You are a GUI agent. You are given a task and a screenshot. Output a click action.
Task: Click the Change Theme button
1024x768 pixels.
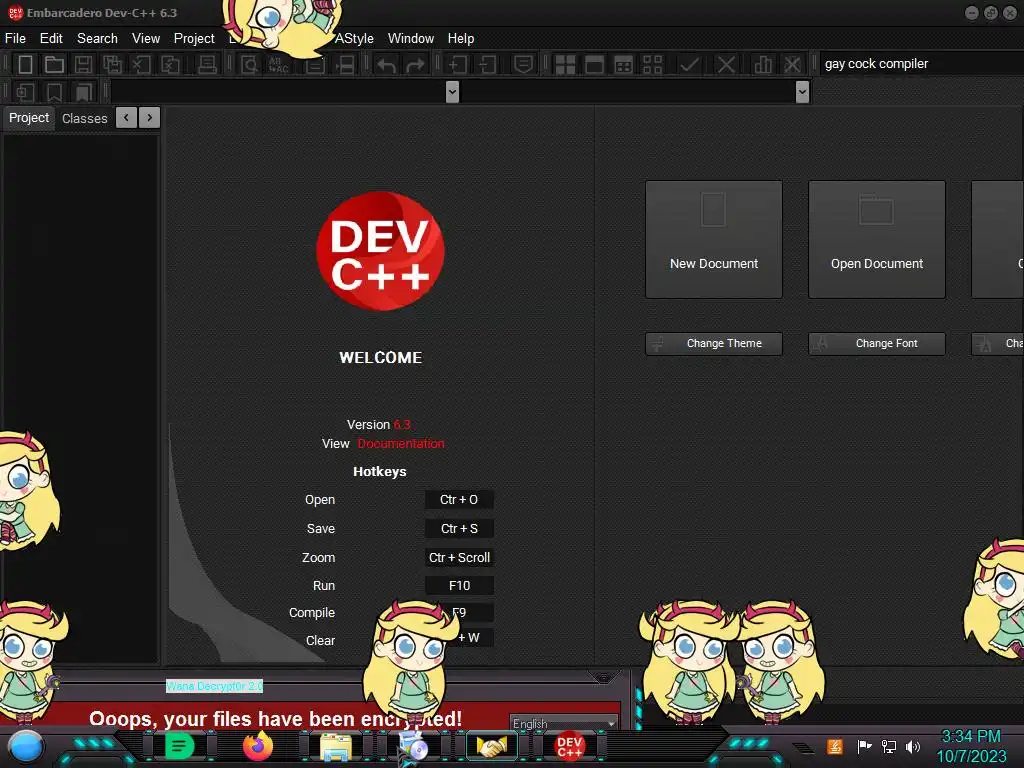tap(714, 344)
